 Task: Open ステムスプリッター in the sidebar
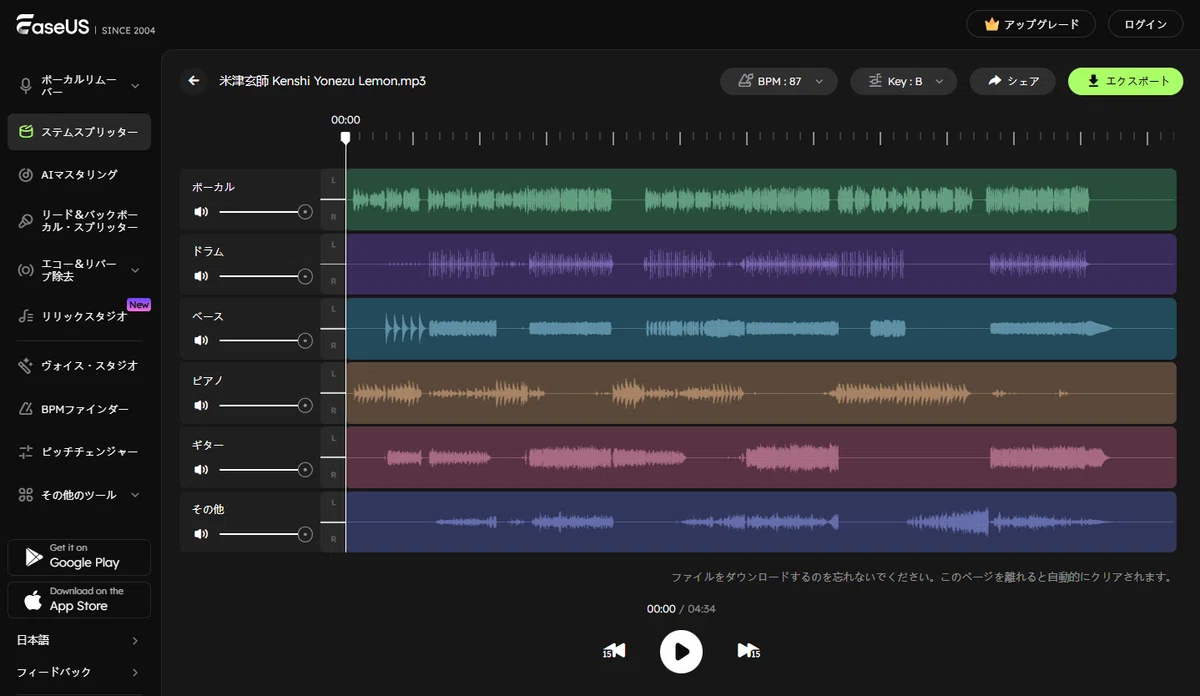(79, 132)
